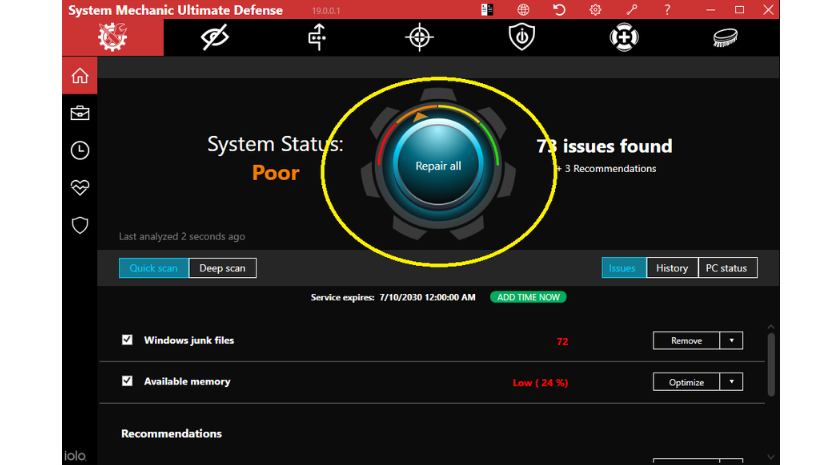Click the crosshair target icon in top toolbar

coord(419,38)
